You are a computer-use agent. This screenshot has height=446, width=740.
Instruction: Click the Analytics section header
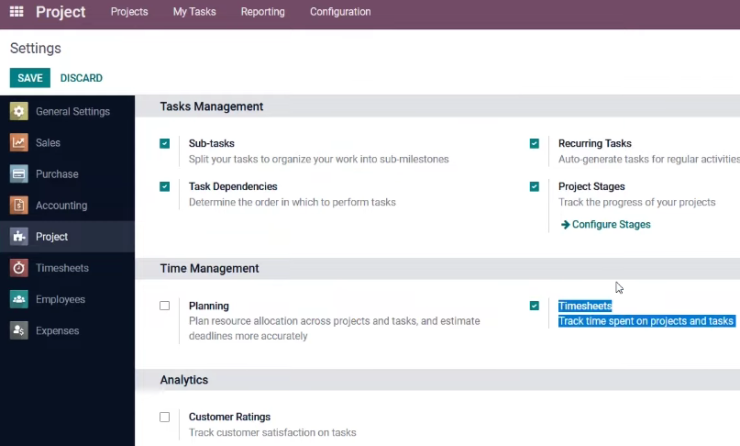click(184, 380)
